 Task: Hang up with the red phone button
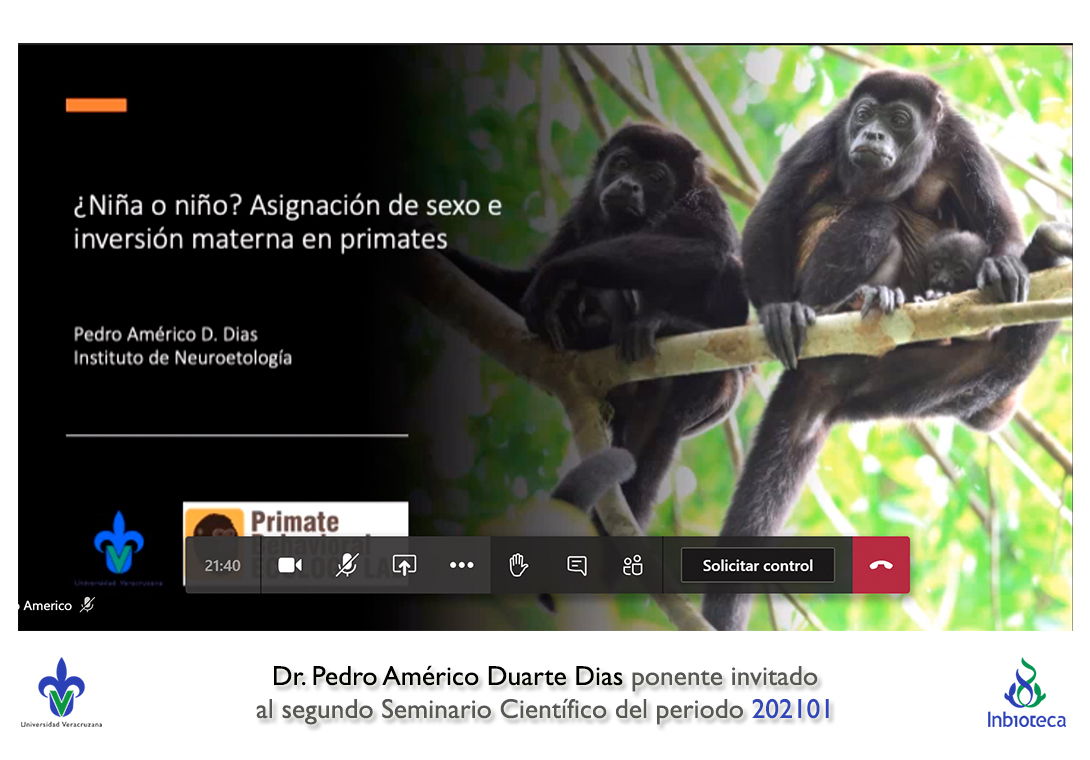click(880, 565)
